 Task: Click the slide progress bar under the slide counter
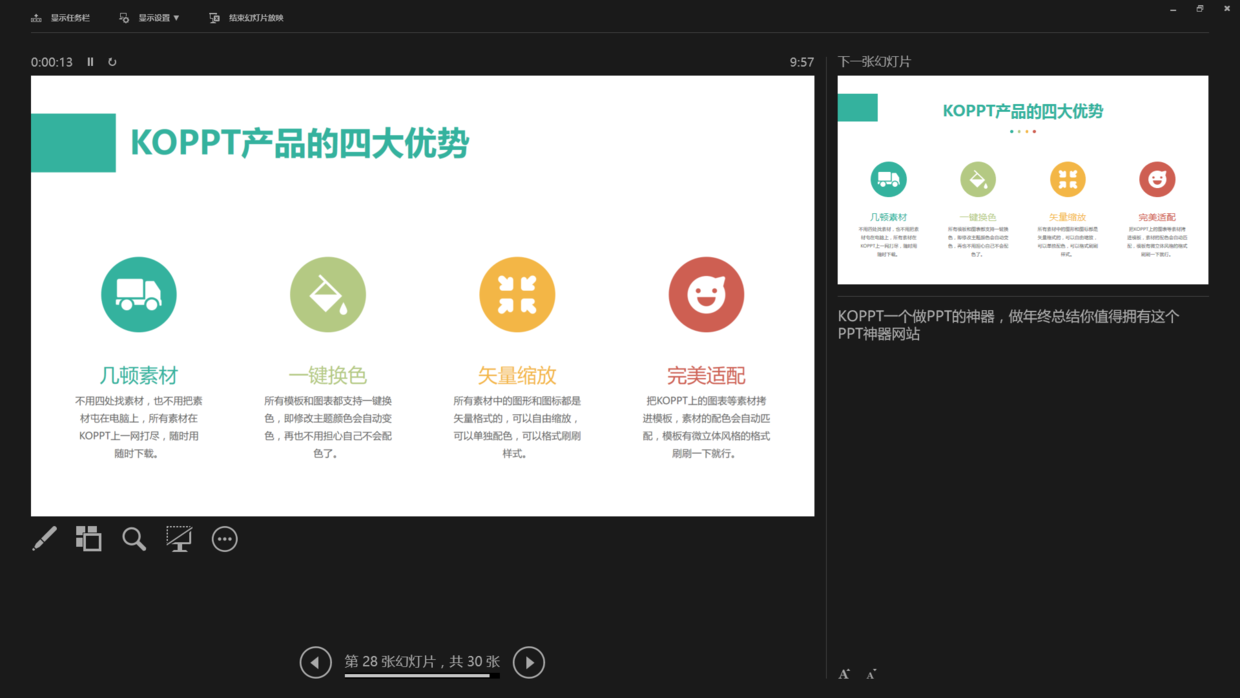click(x=422, y=676)
